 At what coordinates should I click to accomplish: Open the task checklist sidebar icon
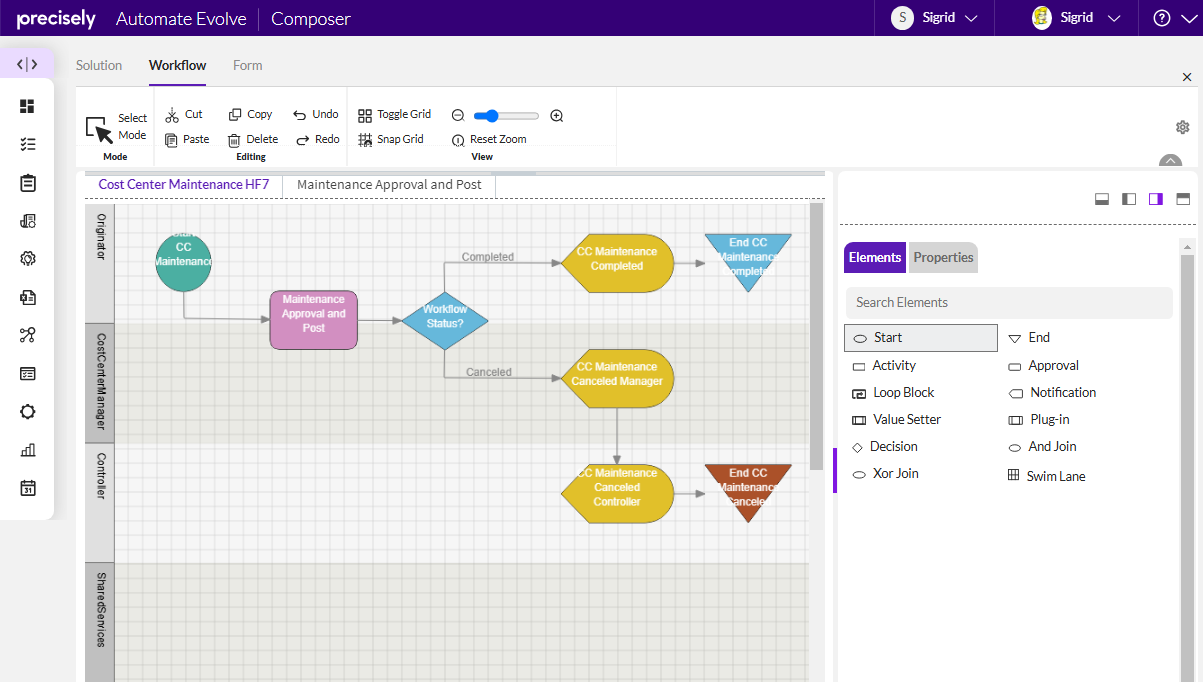pyautogui.click(x=27, y=144)
